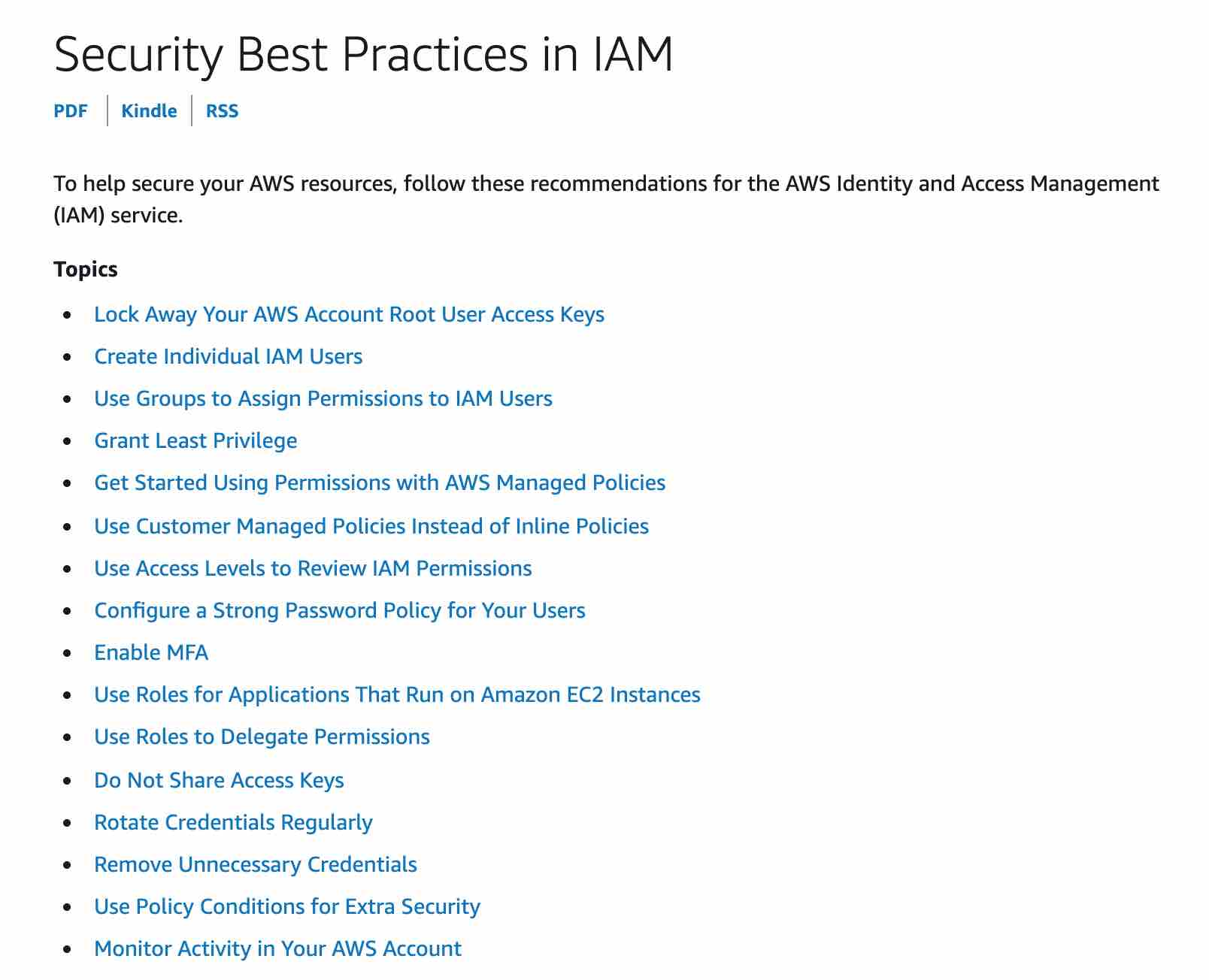The width and height of the screenshot is (1209, 980).
Task: Go to Configure a Strong Password Policy
Action: tap(339, 610)
